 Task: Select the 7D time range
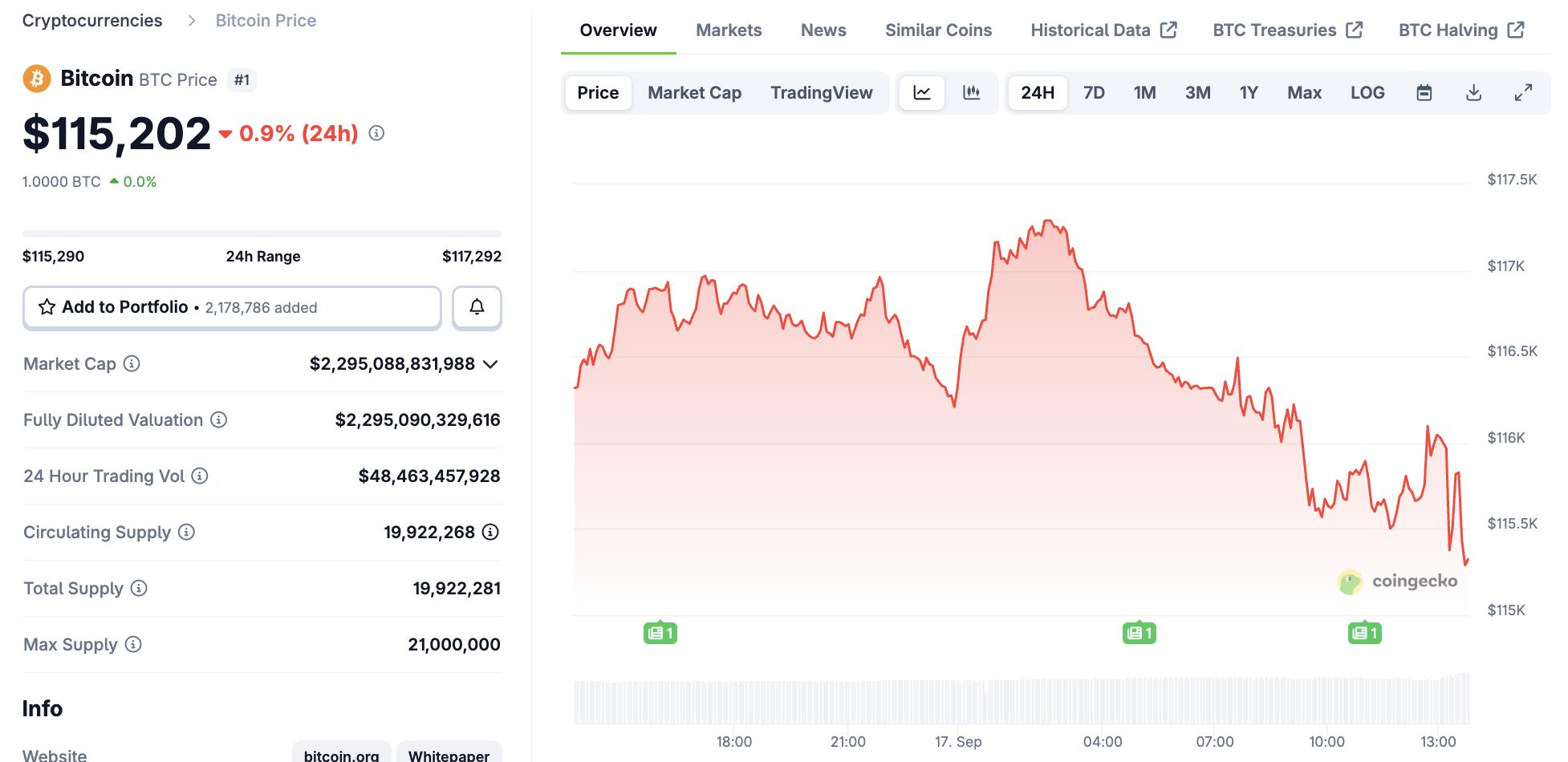click(x=1094, y=93)
